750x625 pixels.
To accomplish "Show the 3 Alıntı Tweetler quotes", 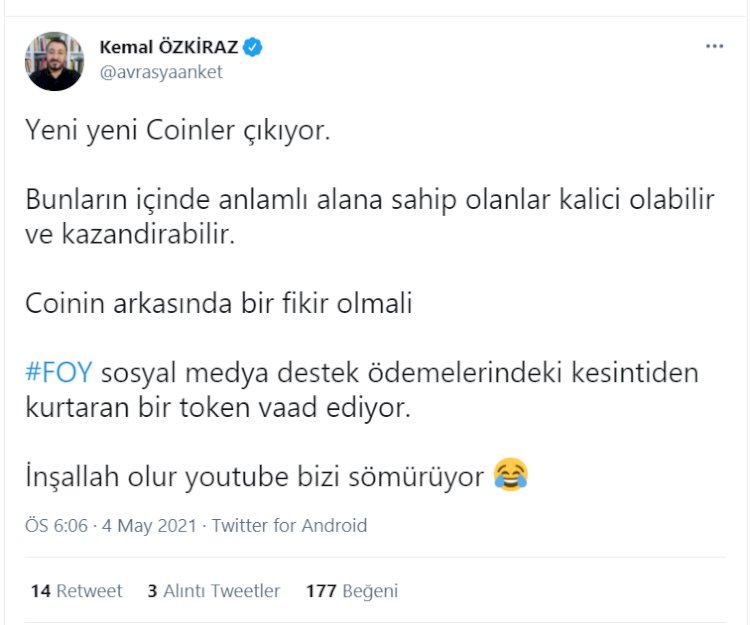I will (x=213, y=591).
